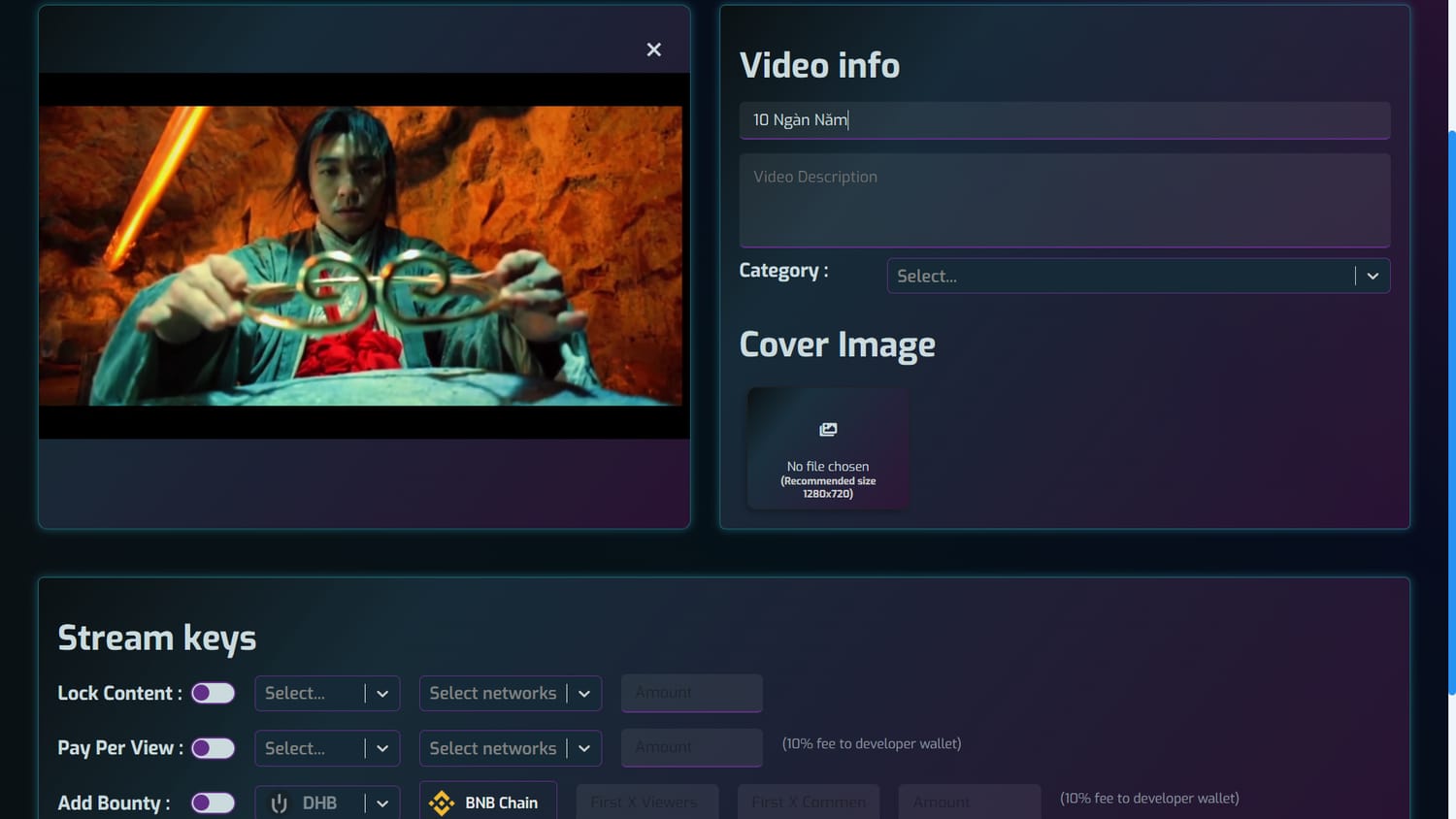Image resolution: width=1456 pixels, height=819 pixels.
Task: Click the page vertical scrollbar
Action: (1451, 411)
